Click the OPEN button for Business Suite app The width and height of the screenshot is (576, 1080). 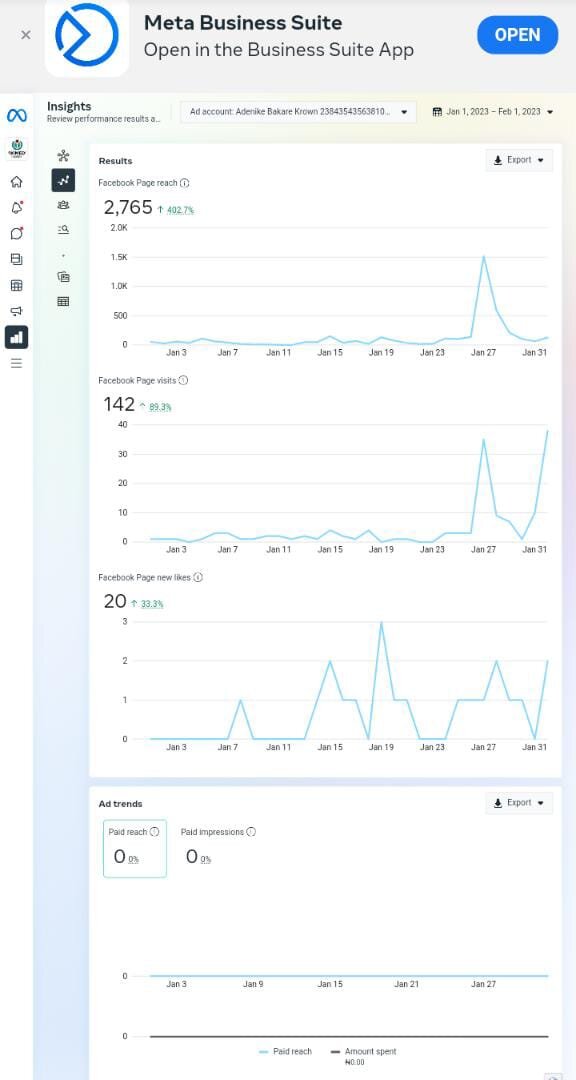tap(517, 35)
